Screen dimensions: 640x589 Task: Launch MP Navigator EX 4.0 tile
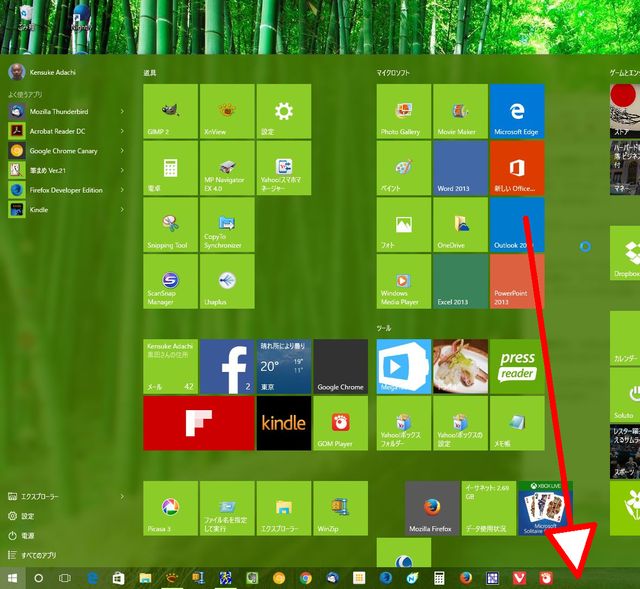[x=227, y=168]
